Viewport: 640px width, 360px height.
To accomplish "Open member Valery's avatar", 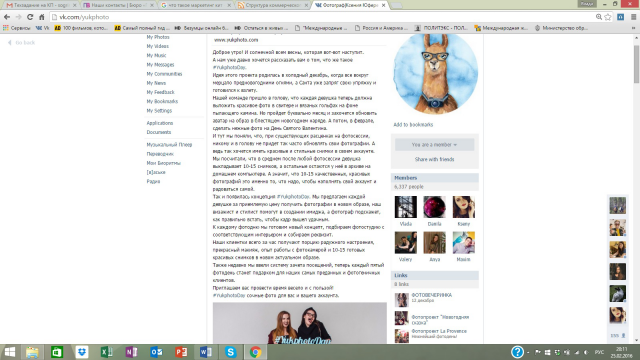I will [406, 242].
